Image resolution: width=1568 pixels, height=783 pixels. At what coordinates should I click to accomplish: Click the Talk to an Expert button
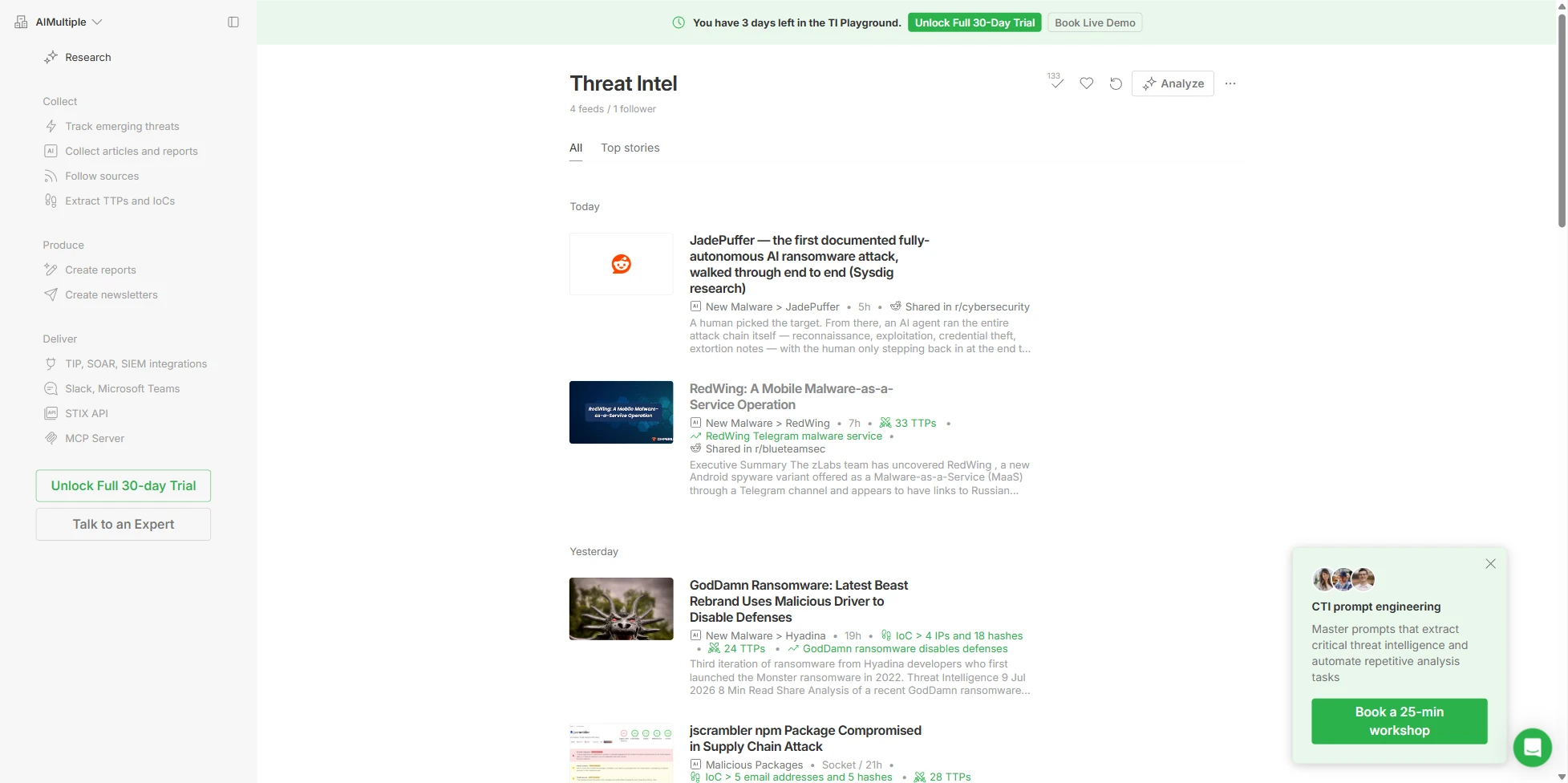click(124, 524)
